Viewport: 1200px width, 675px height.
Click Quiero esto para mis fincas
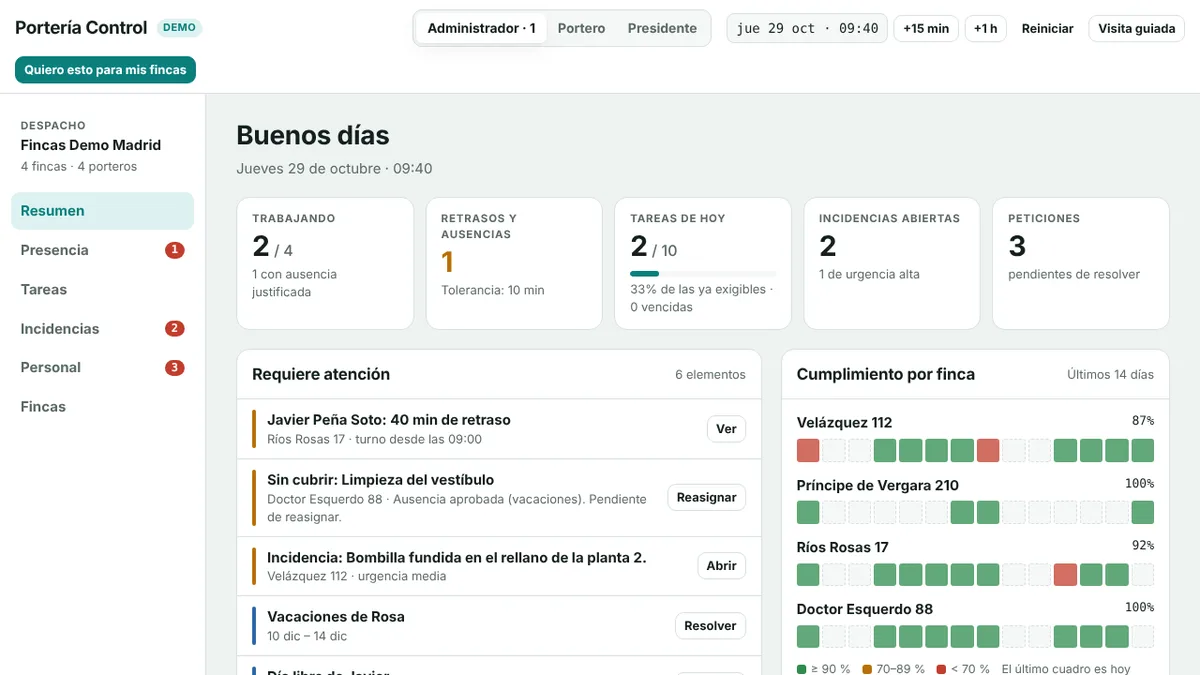tap(105, 70)
